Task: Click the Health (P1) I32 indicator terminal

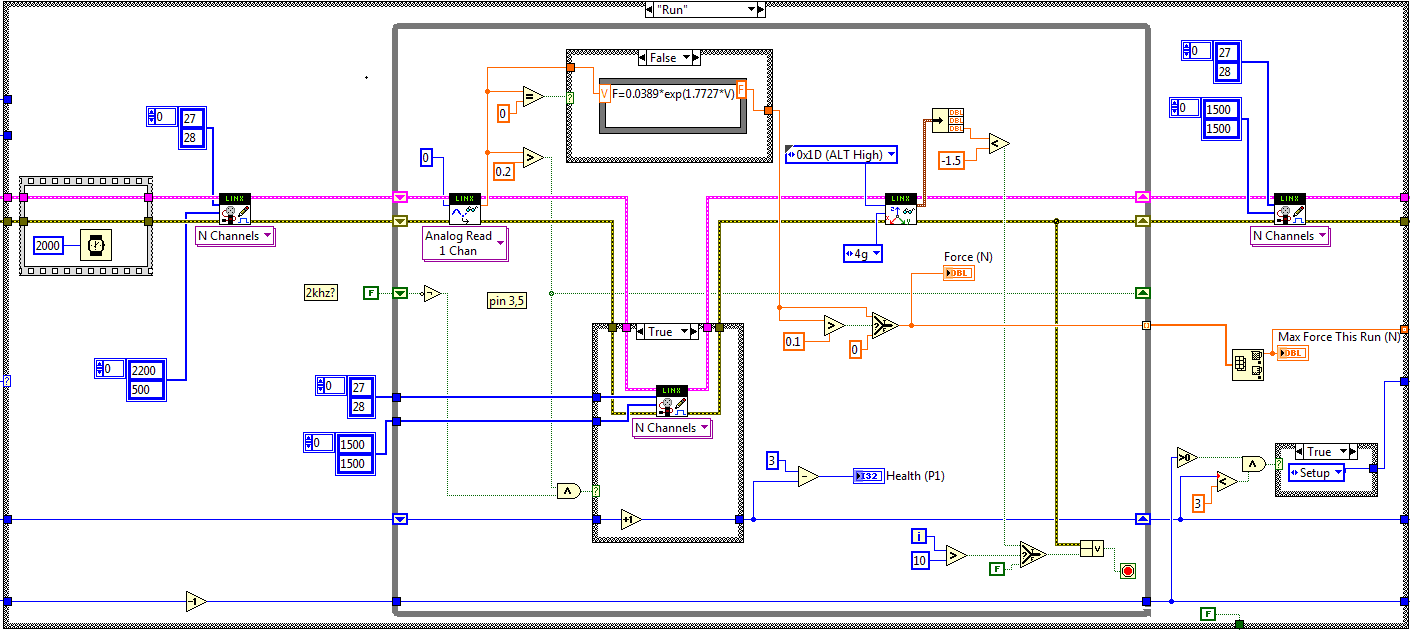Action: (x=868, y=476)
